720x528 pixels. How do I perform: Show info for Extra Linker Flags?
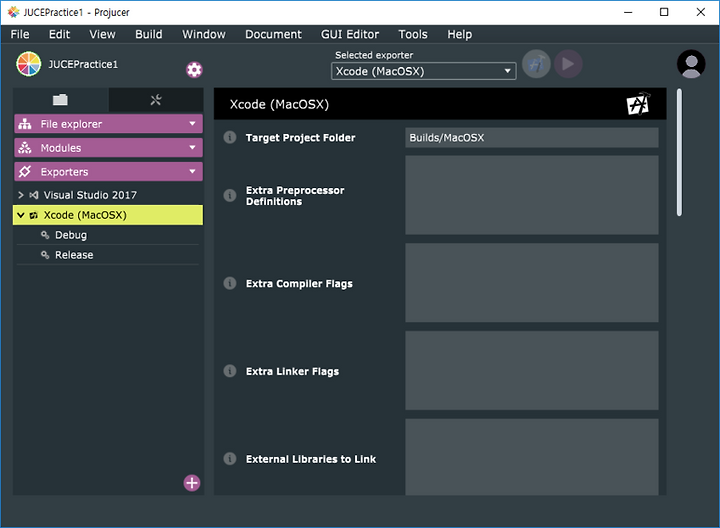(x=230, y=371)
